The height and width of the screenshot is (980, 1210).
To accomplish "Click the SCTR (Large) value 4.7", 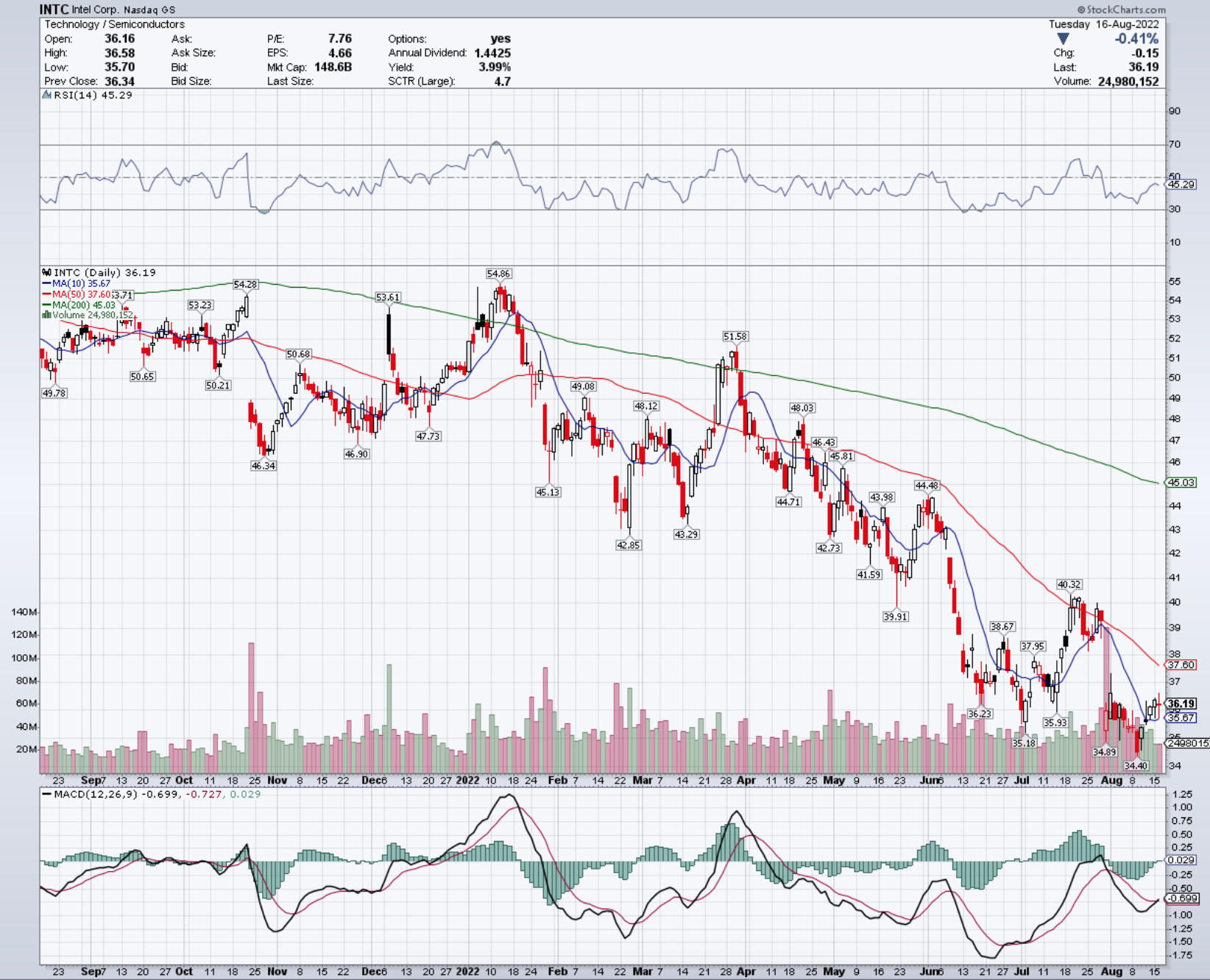I will click(x=503, y=82).
